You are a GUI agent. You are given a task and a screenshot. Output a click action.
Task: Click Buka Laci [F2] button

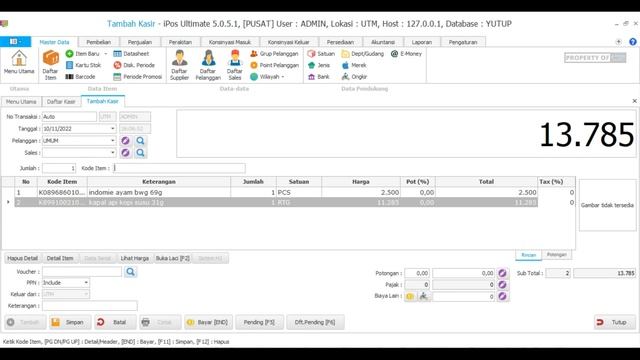coord(173,258)
